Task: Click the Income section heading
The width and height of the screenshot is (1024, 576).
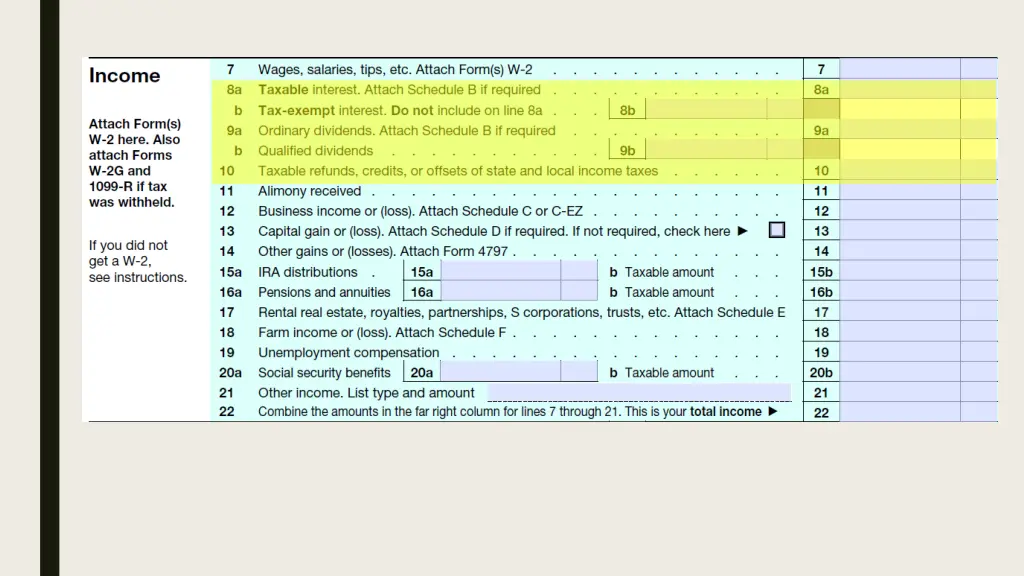Action: tap(124, 76)
